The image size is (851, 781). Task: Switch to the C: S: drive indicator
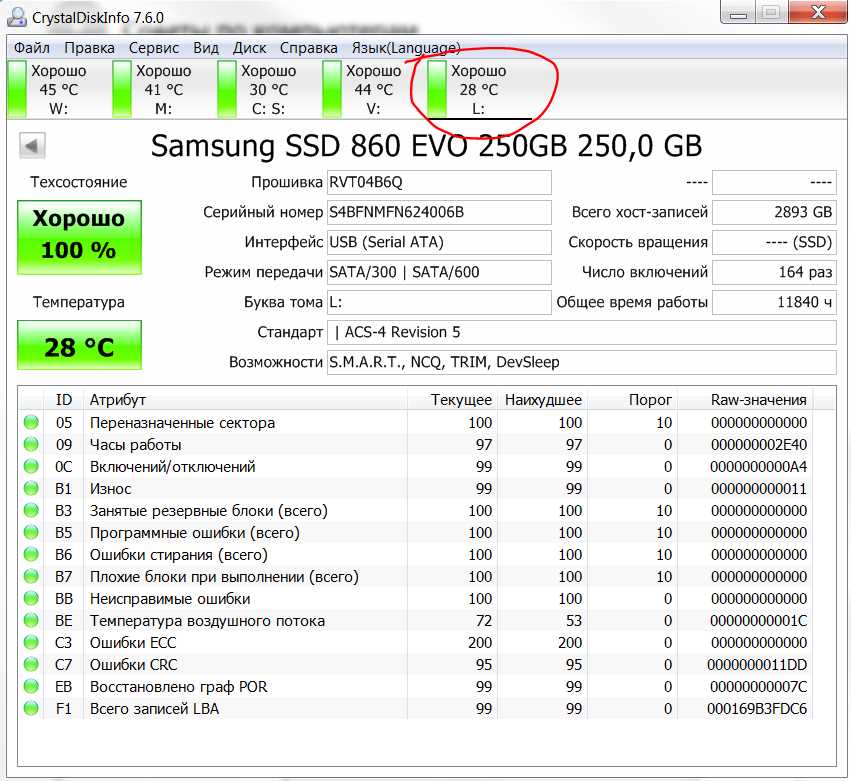click(258, 90)
